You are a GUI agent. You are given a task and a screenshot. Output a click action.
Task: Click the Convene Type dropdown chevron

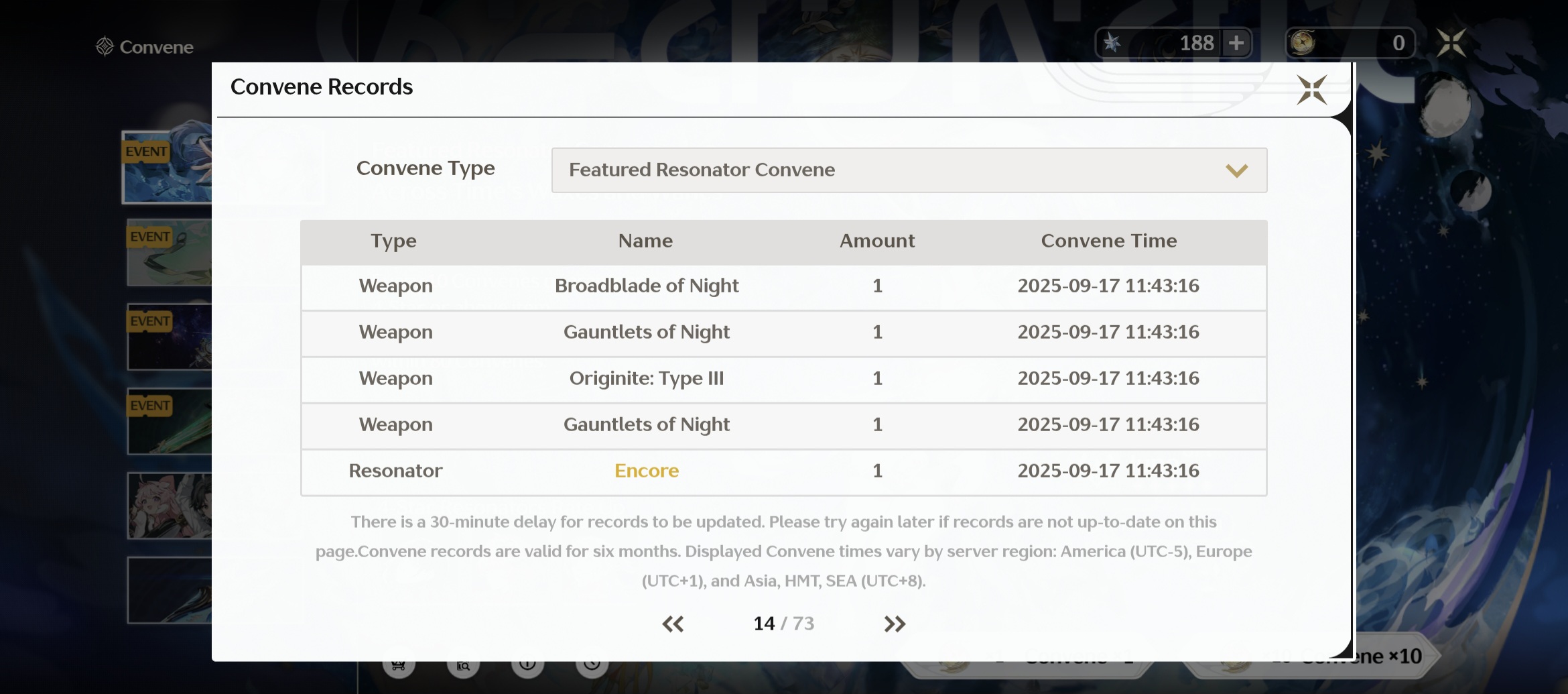[1236, 170]
